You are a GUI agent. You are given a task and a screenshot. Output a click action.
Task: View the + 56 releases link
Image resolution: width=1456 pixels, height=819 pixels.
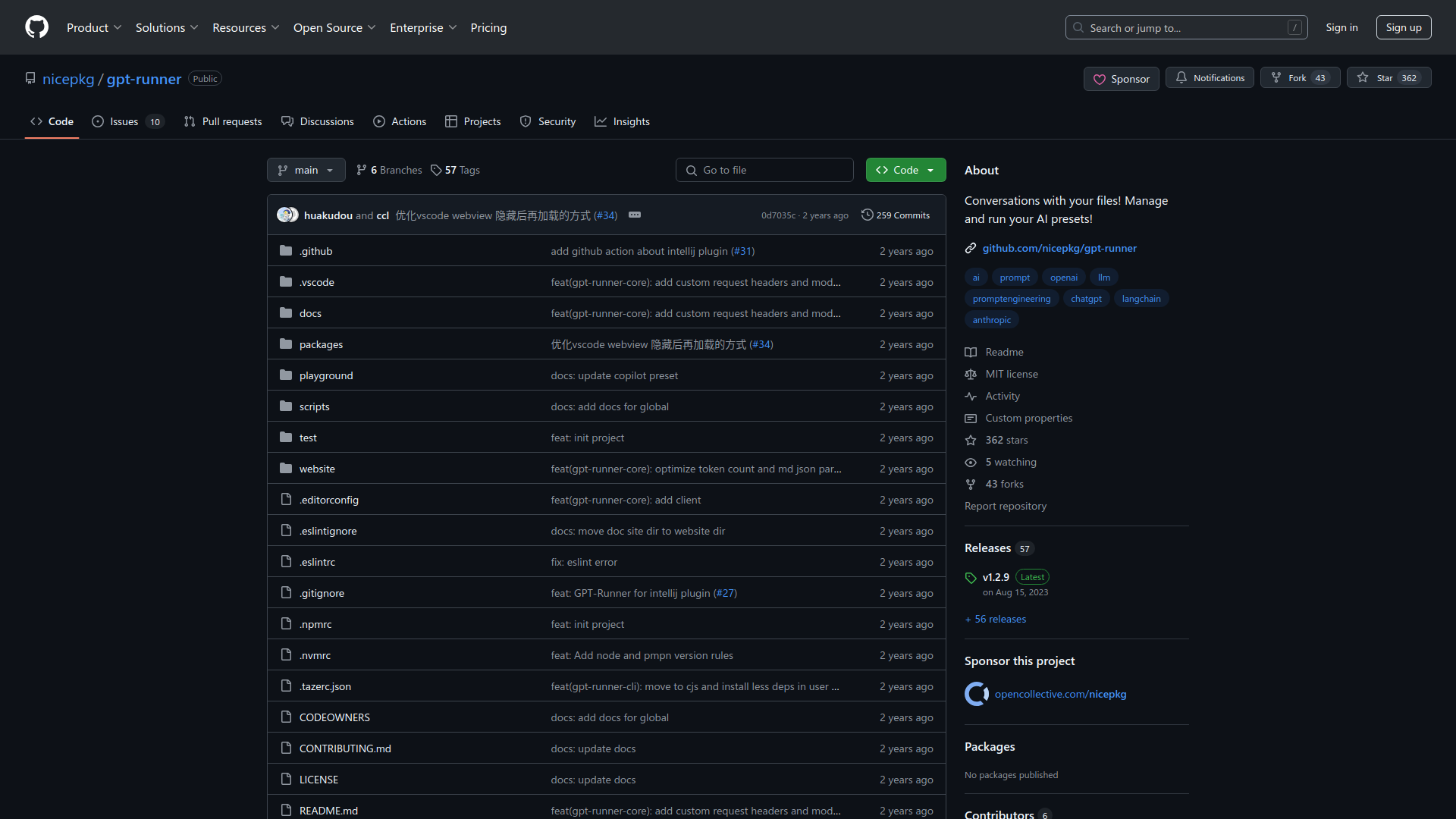click(x=996, y=619)
